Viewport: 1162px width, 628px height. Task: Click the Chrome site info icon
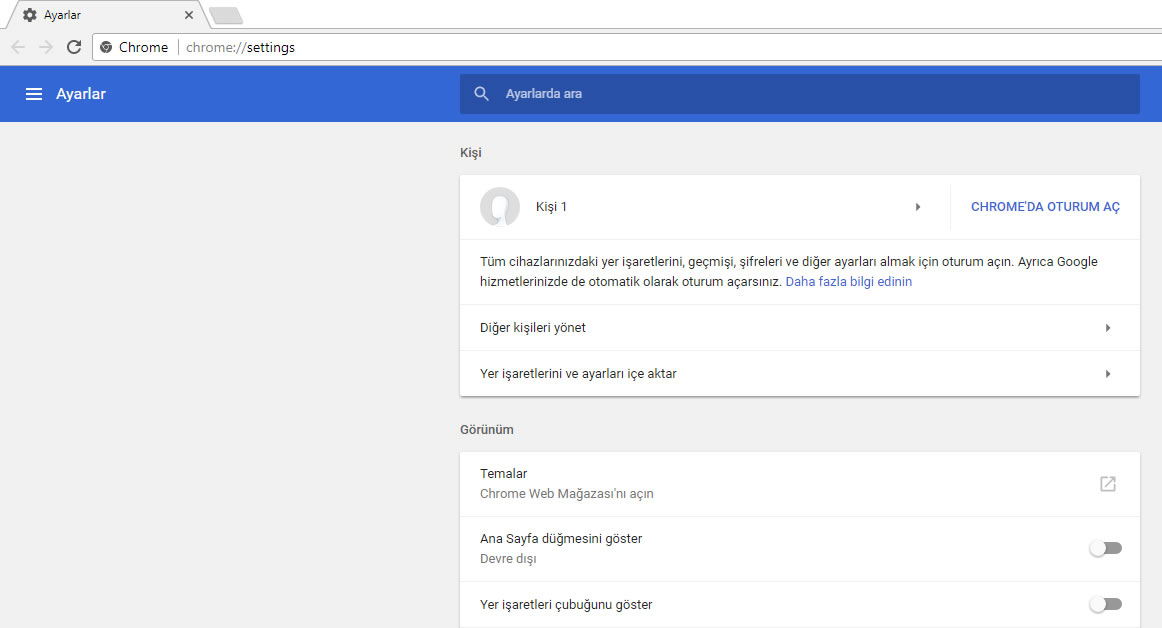click(x=106, y=47)
